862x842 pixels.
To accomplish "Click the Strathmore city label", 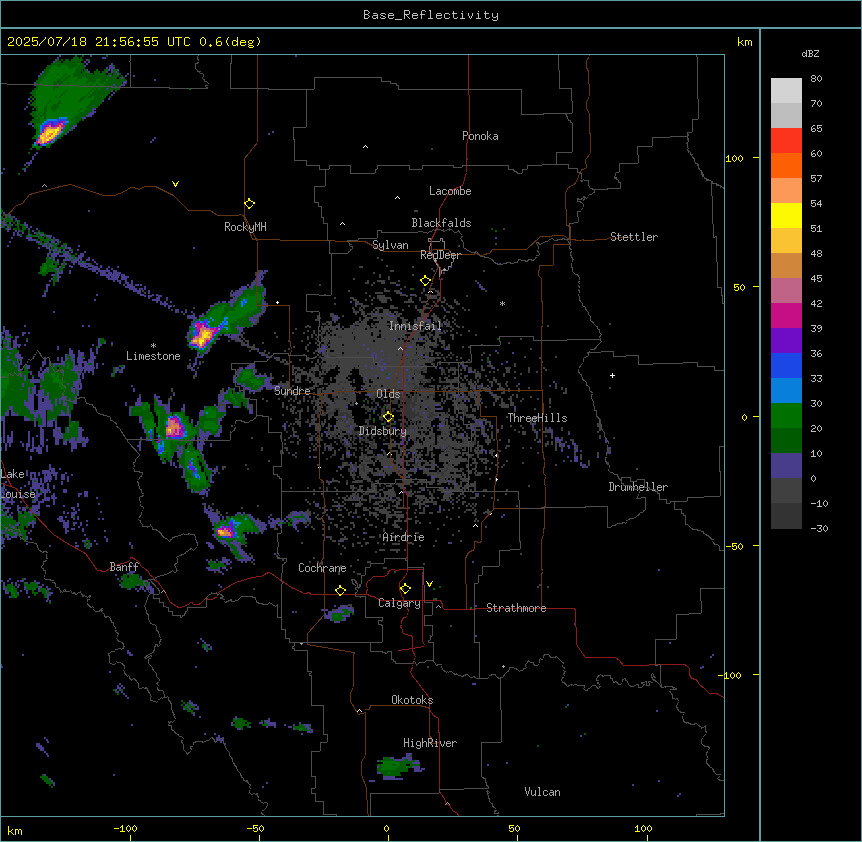I will pyautogui.click(x=516, y=608).
